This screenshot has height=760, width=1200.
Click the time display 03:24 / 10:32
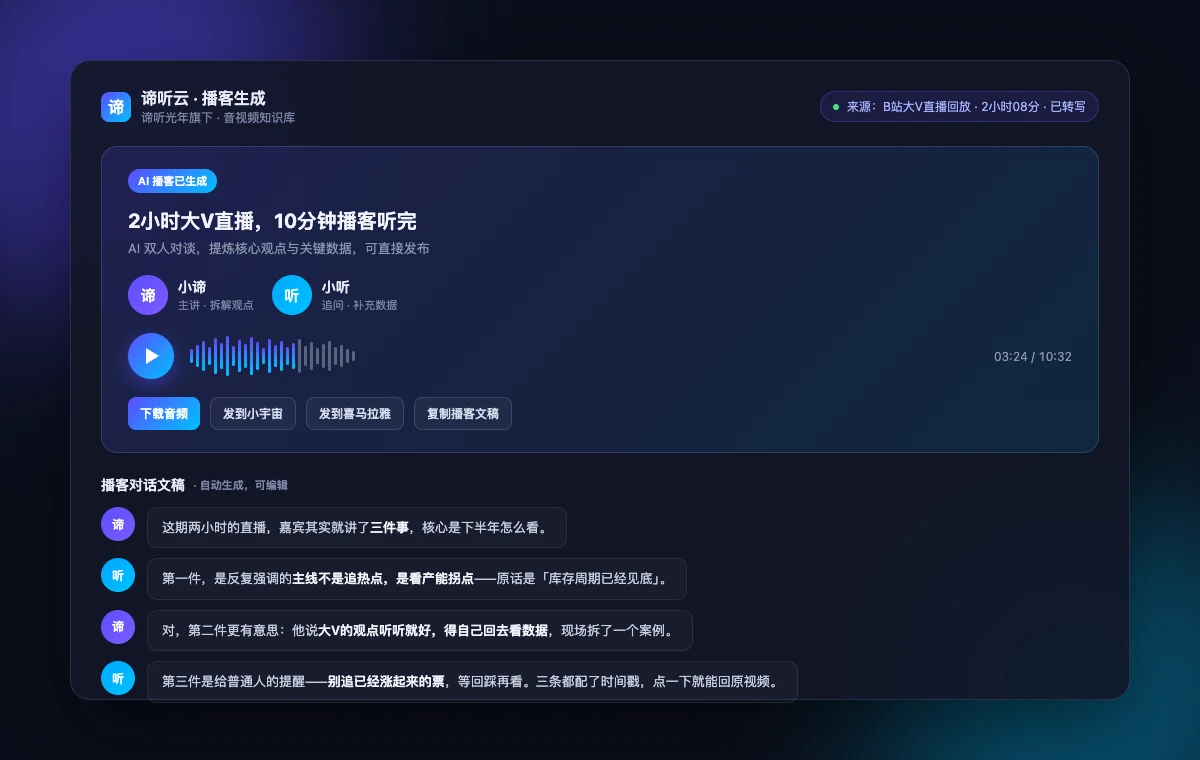(x=1033, y=356)
